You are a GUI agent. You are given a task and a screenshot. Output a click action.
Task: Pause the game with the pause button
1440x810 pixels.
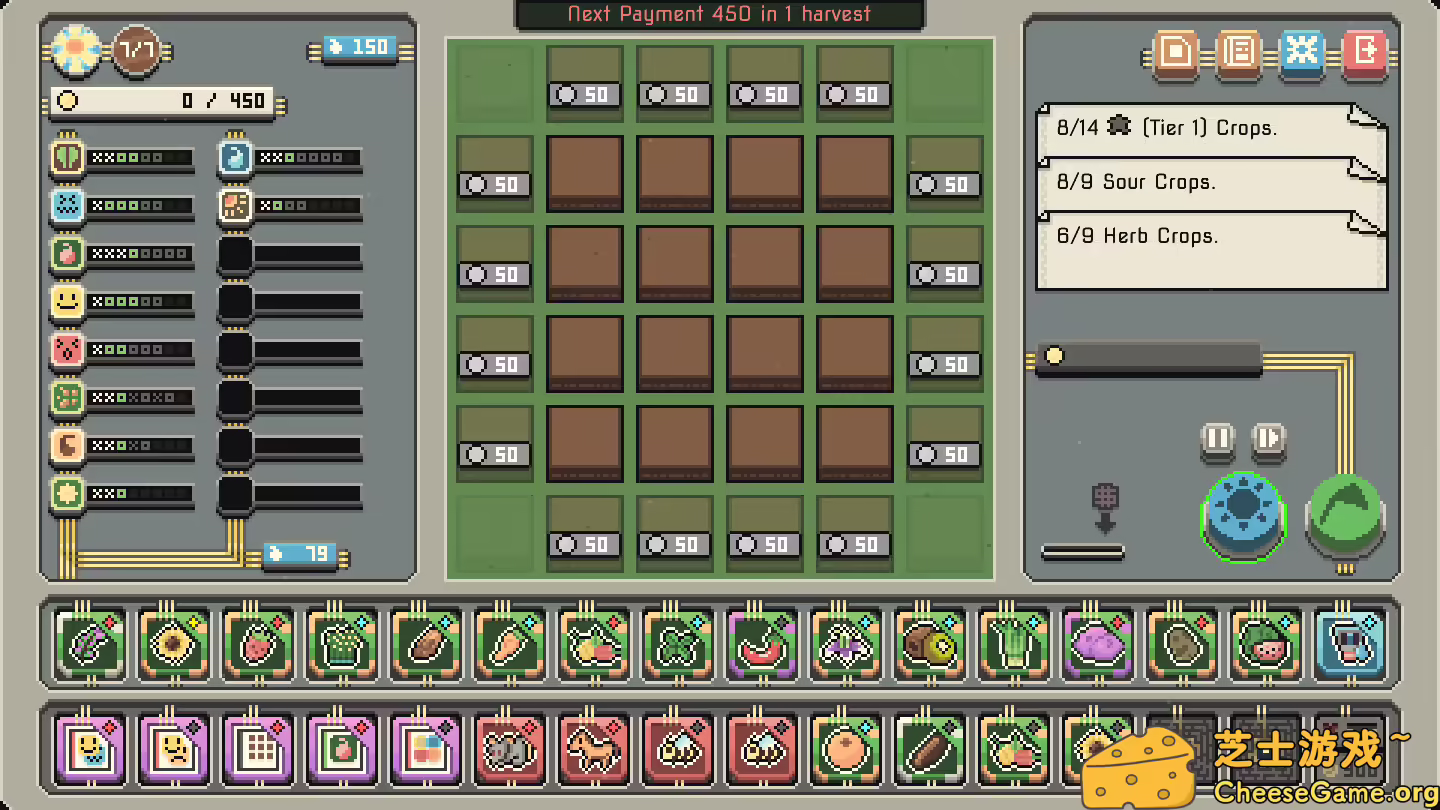(1216, 442)
